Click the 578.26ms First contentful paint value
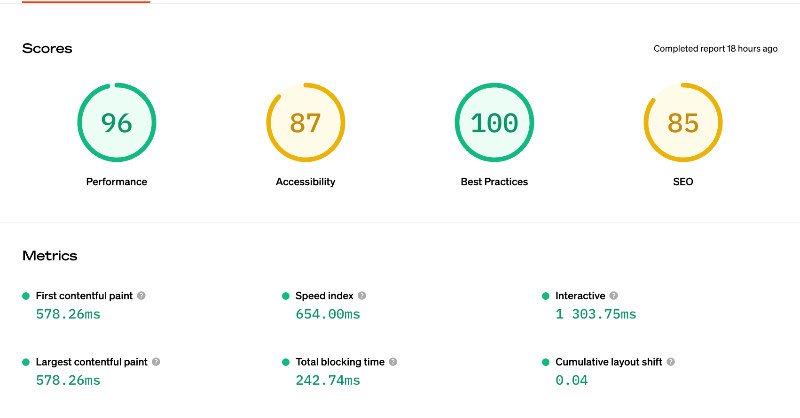 [68, 314]
